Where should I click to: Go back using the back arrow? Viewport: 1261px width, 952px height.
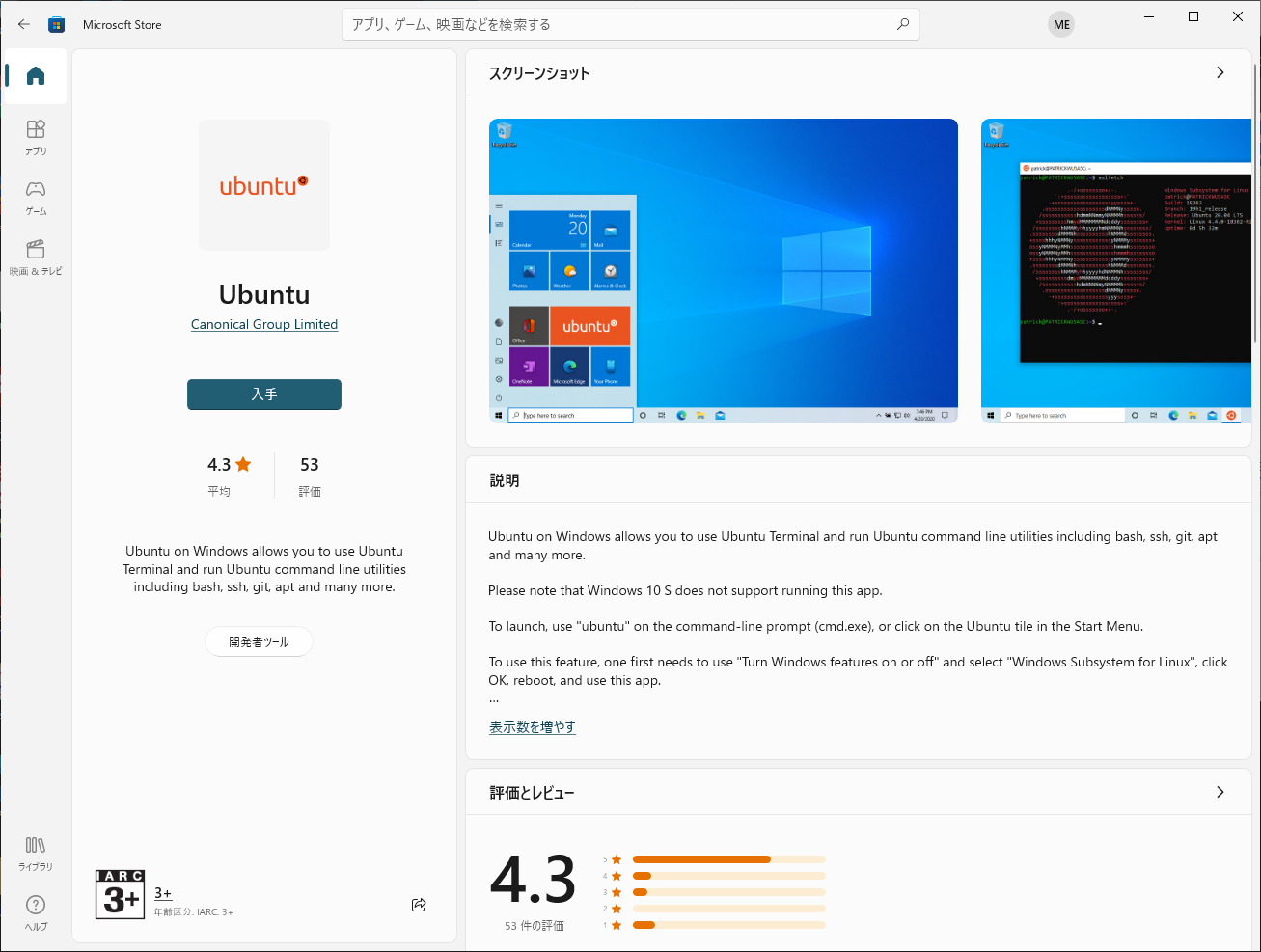click(23, 24)
